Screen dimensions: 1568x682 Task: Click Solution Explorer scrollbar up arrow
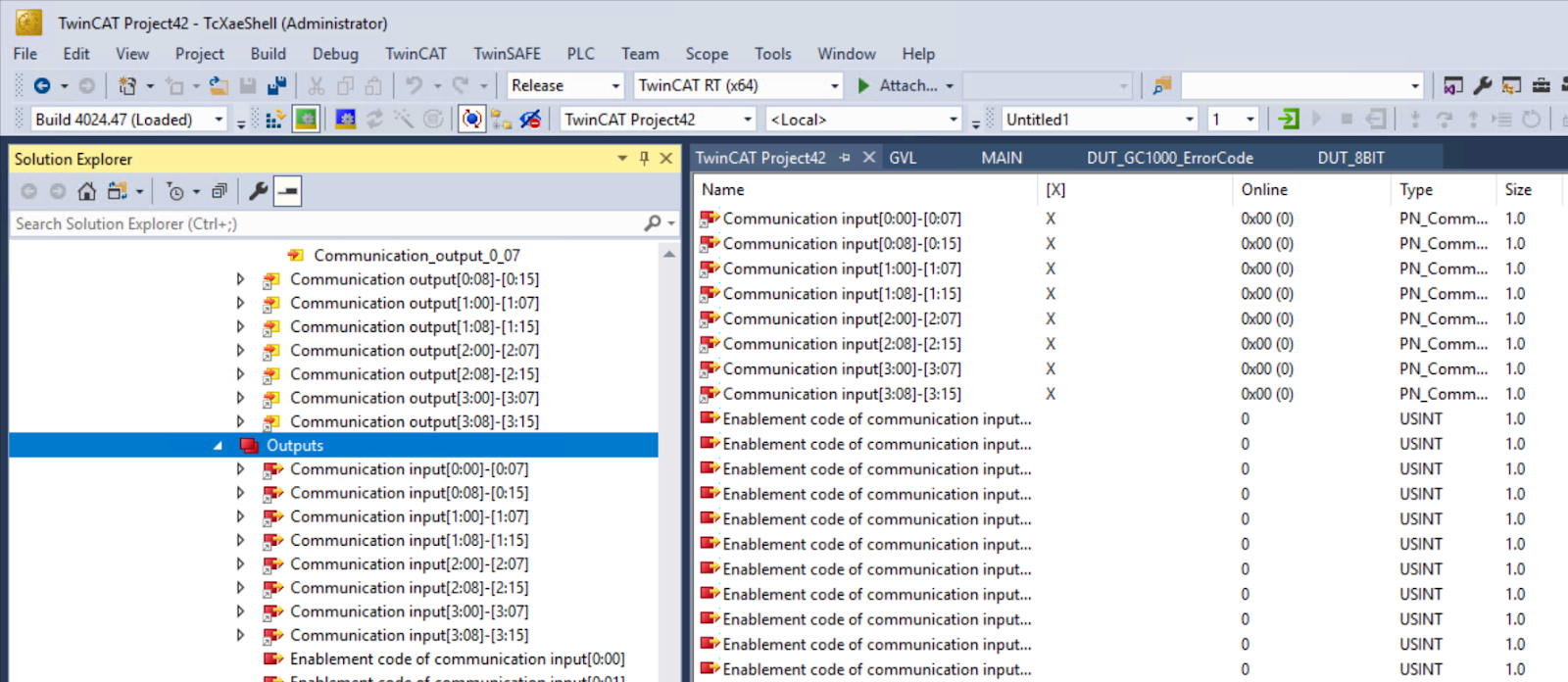669,254
